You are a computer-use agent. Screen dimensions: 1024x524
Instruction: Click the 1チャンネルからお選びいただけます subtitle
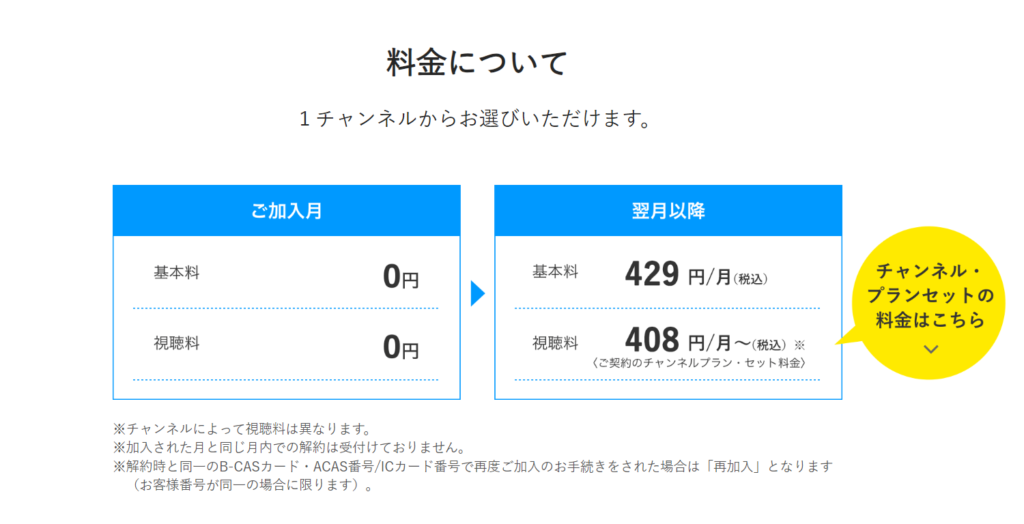(x=475, y=119)
